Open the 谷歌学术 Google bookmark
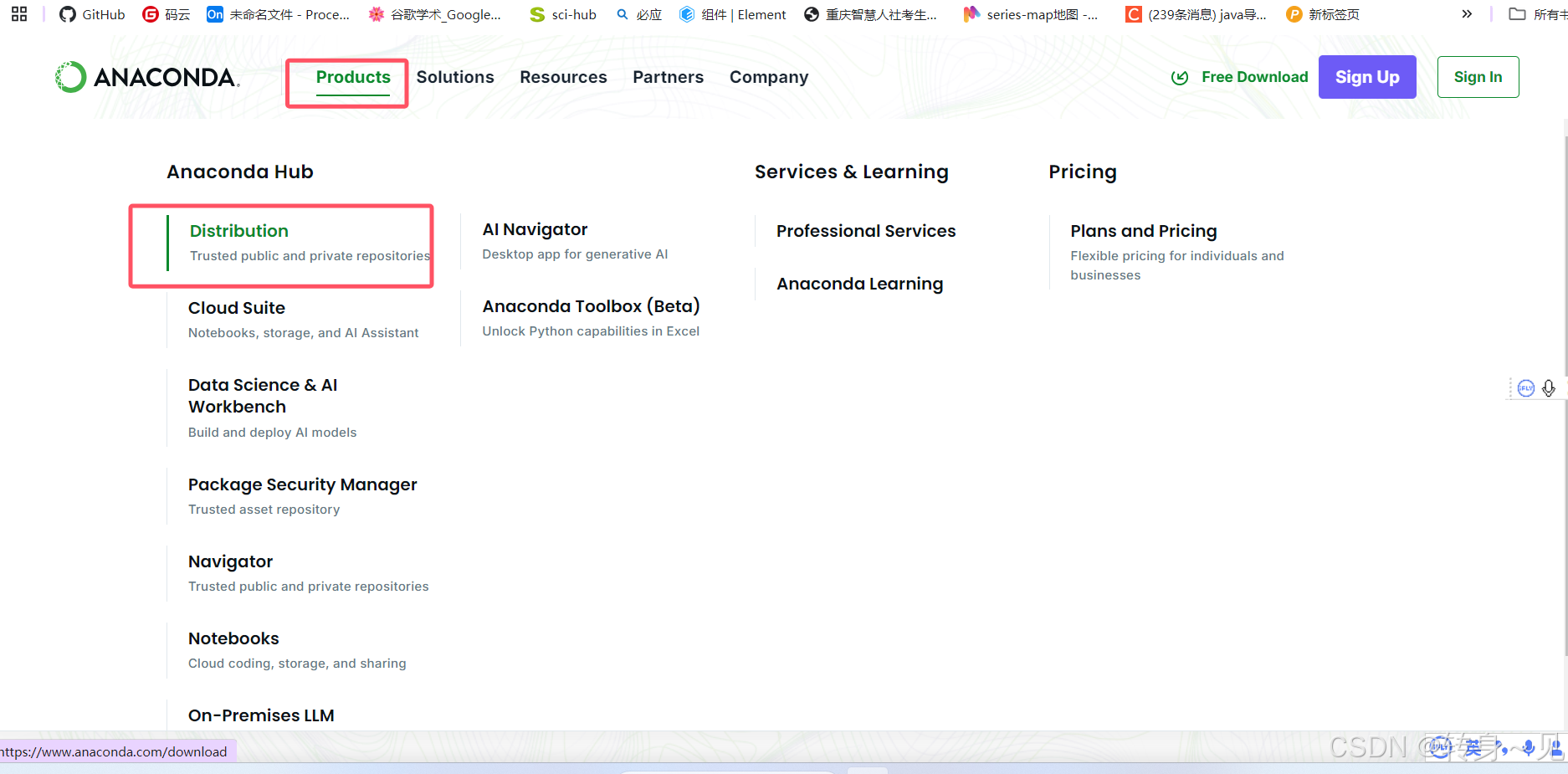 click(x=435, y=14)
